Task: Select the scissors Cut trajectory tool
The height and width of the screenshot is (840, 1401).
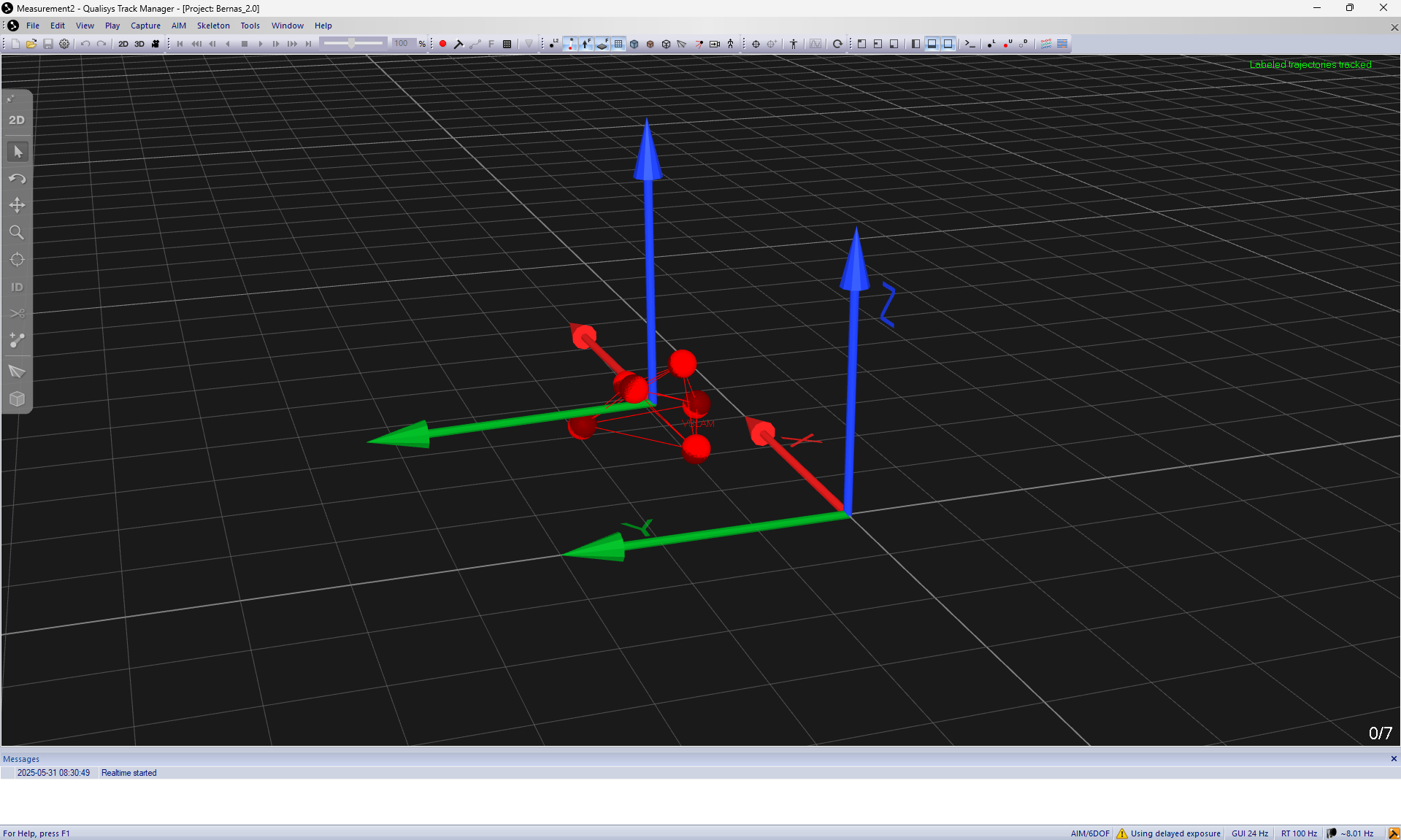Action: tap(18, 314)
